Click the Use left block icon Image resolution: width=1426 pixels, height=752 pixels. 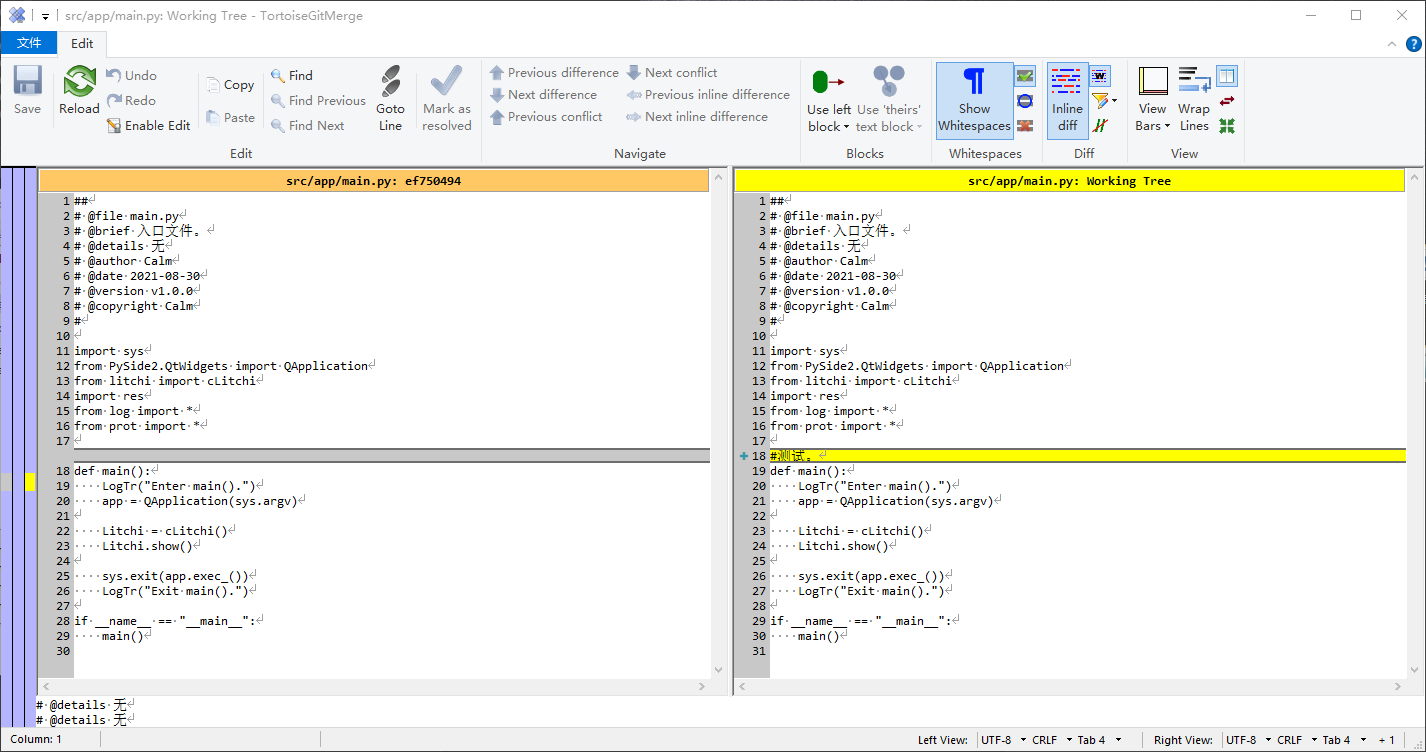pyautogui.click(x=828, y=82)
